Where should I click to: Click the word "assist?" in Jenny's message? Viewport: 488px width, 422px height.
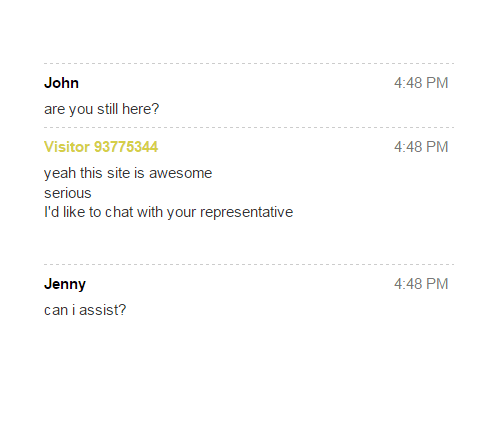(103, 310)
